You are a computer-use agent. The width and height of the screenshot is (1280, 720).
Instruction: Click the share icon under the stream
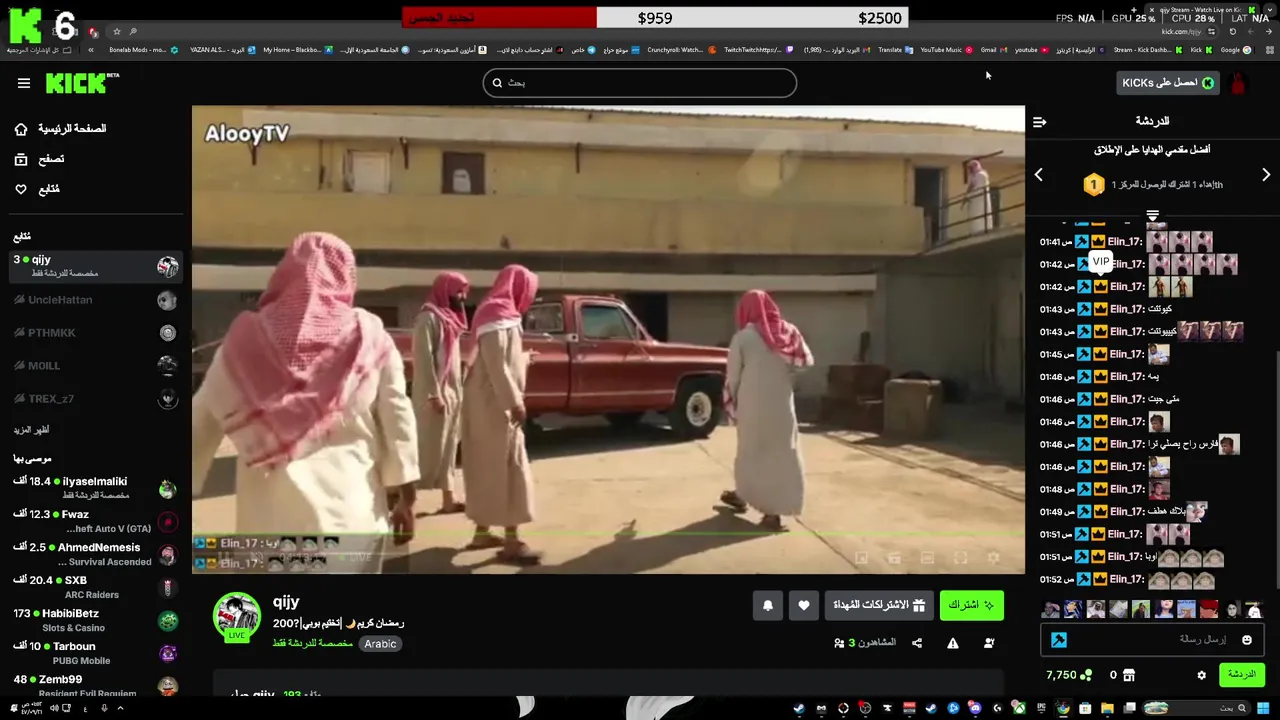pos(917,643)
